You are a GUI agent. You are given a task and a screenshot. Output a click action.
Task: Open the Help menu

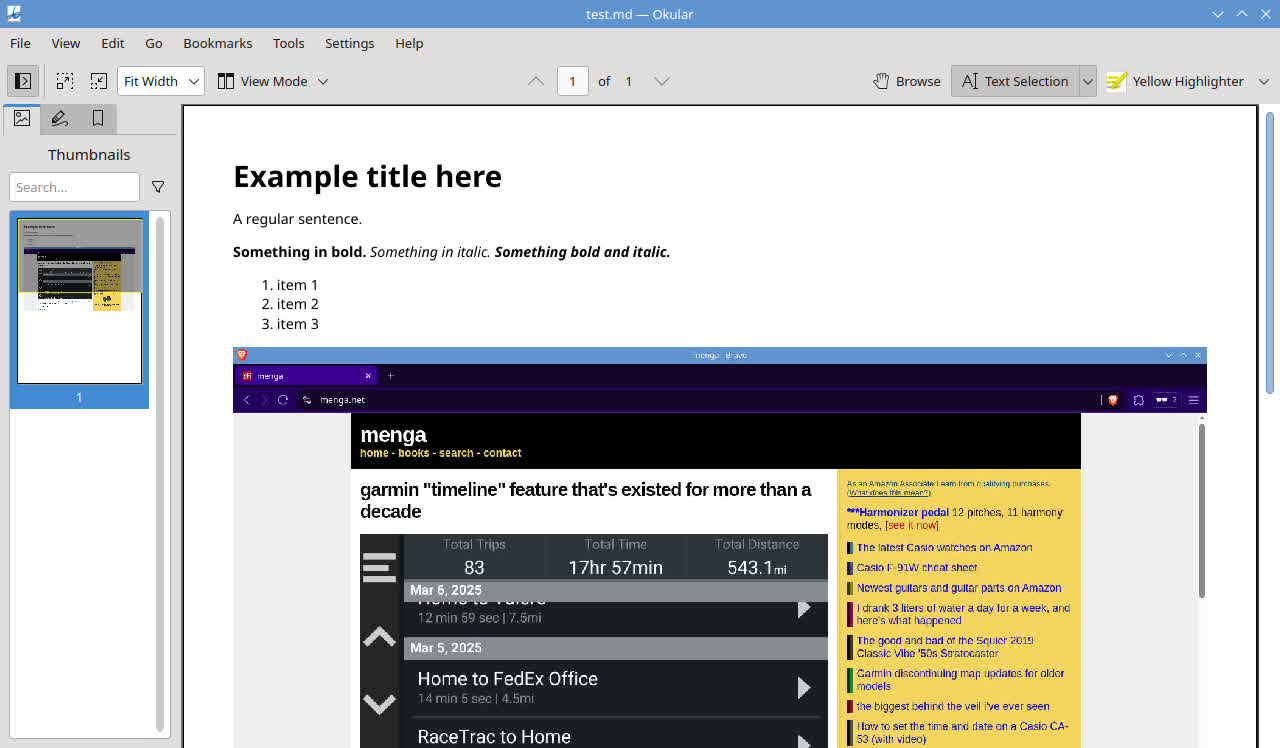409,43
